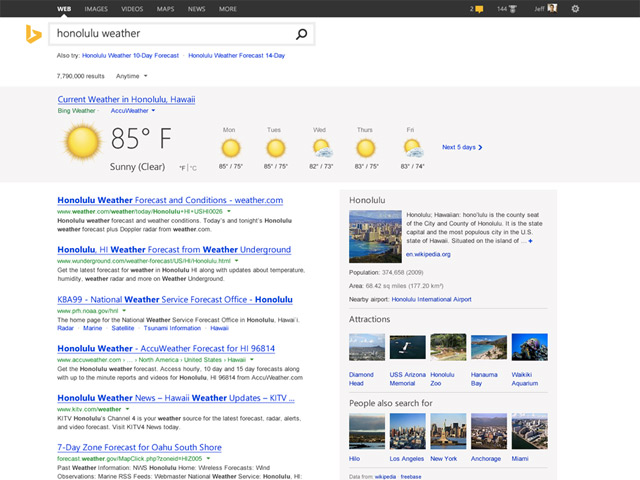Select Tuesday's sunny forecast icon
The height and width of the screenshot is (480, 640).
coord(276,148)
